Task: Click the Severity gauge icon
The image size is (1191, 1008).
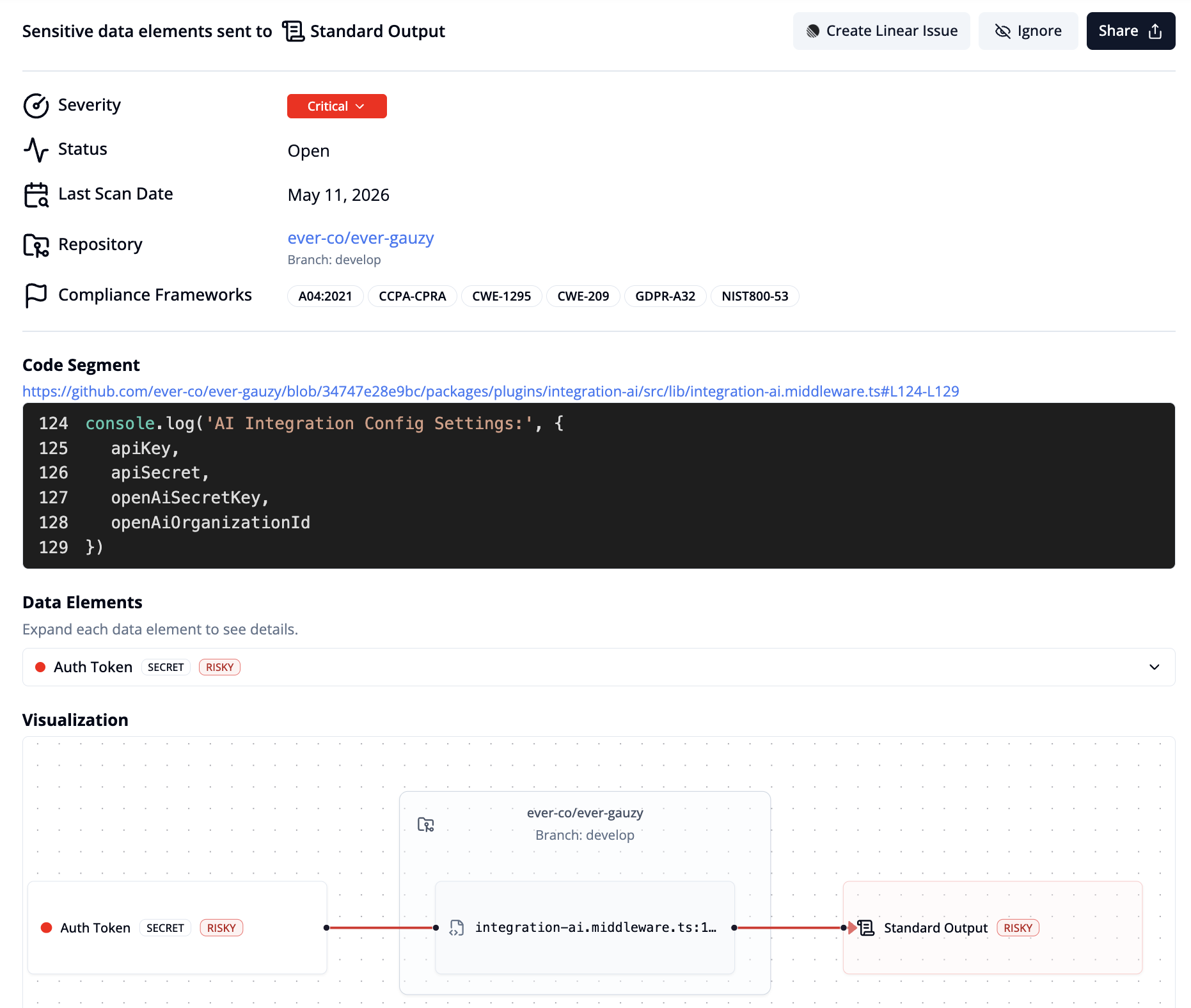Action: [x=36, y=106]
